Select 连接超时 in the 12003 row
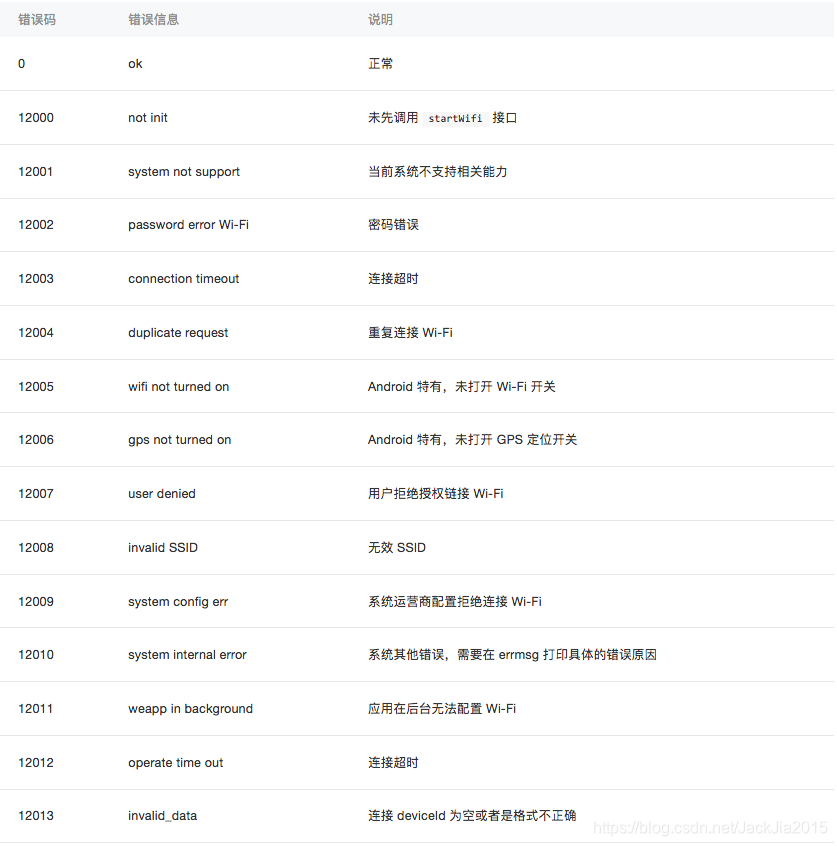 point(393,278)
